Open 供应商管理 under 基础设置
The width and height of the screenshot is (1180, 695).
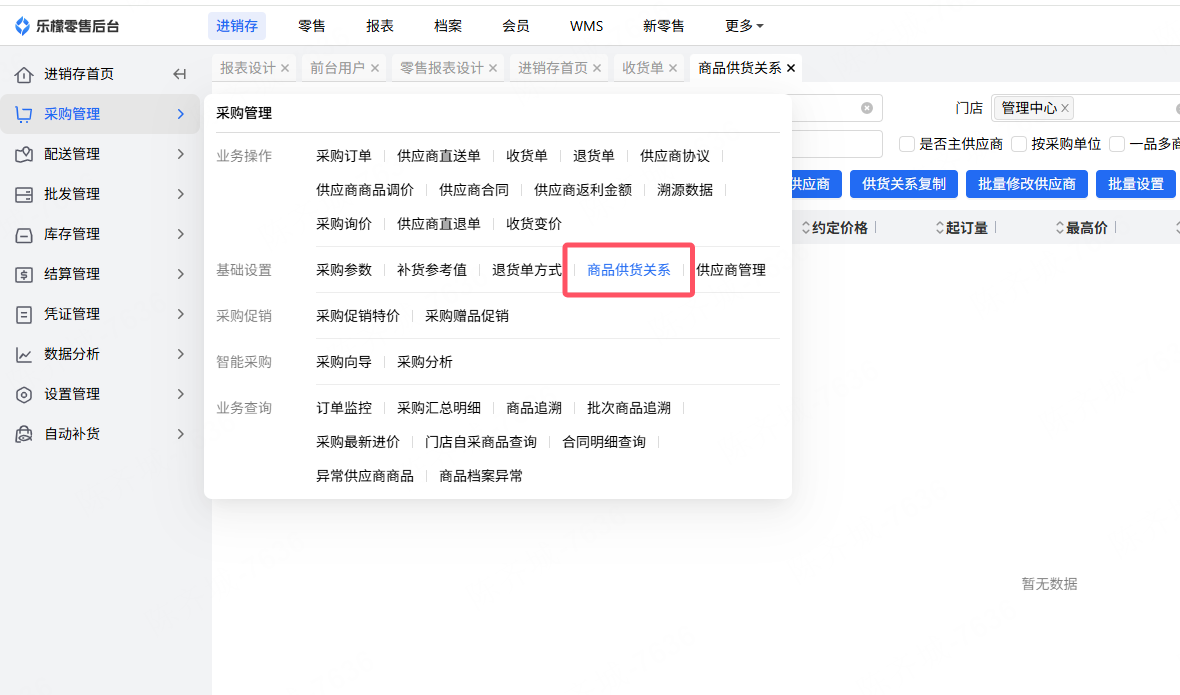pyautogui.click(x=731, y=270)
